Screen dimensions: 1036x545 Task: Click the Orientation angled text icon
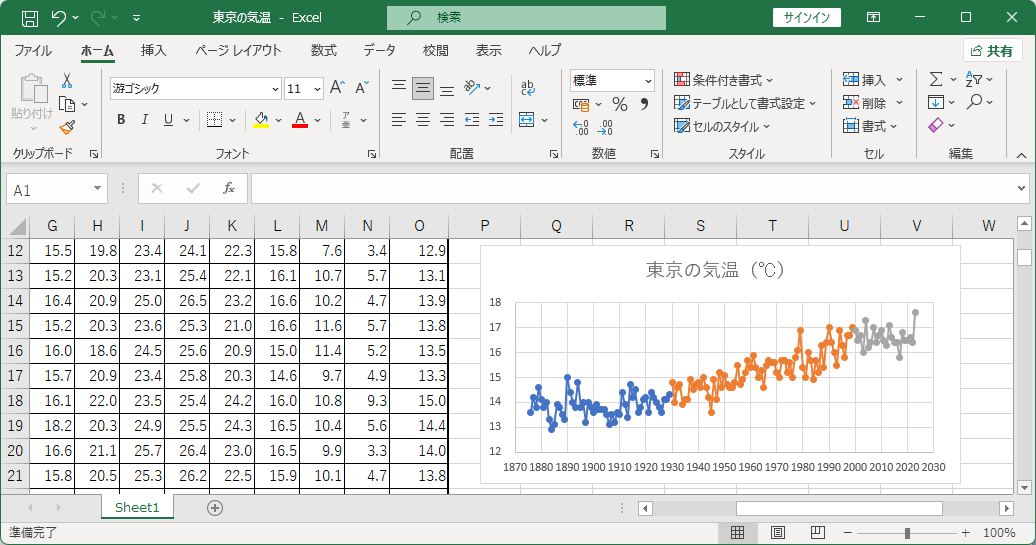point(472,87)
